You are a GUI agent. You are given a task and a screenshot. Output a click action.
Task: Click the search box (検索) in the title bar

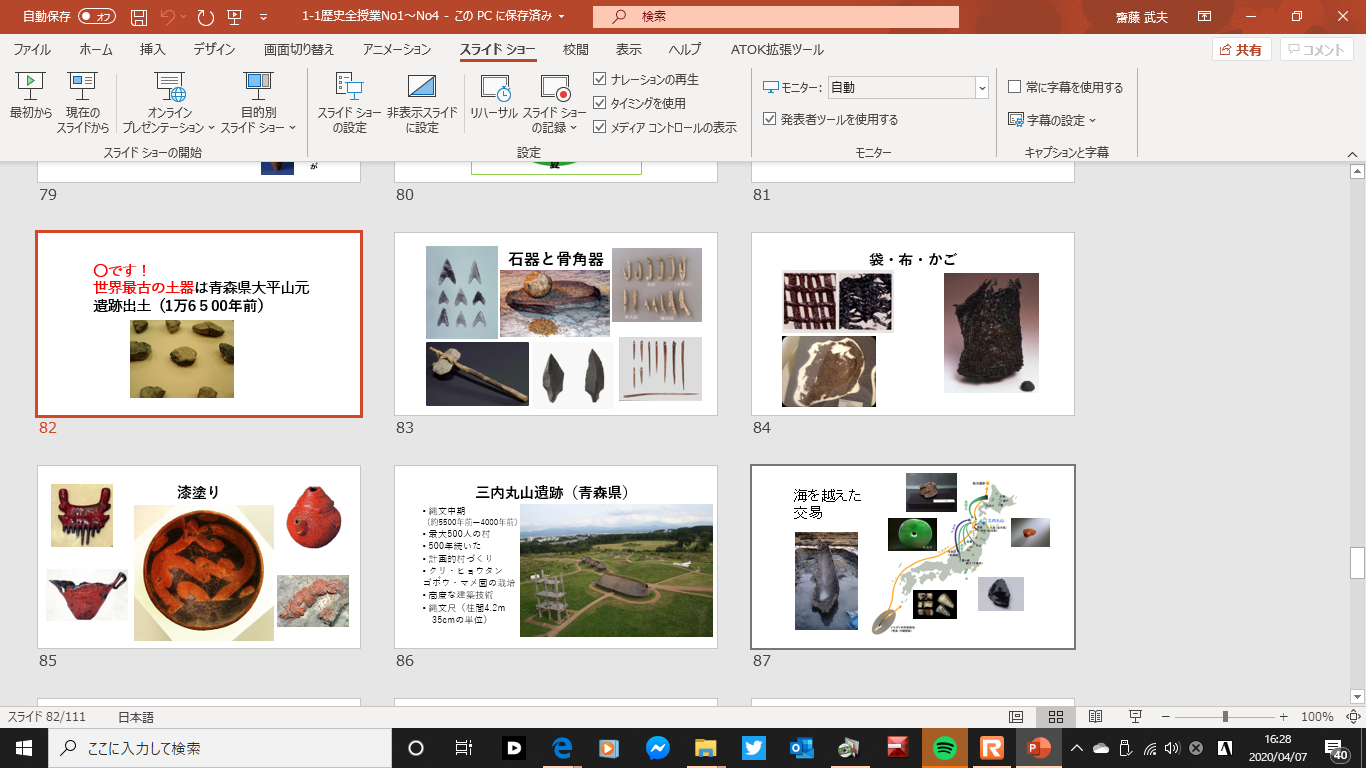[775, 17]
